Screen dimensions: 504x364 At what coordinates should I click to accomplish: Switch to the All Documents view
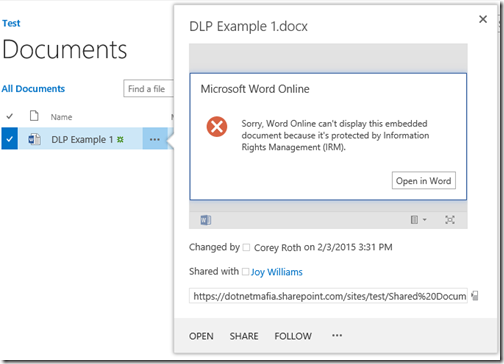point(33,89)
